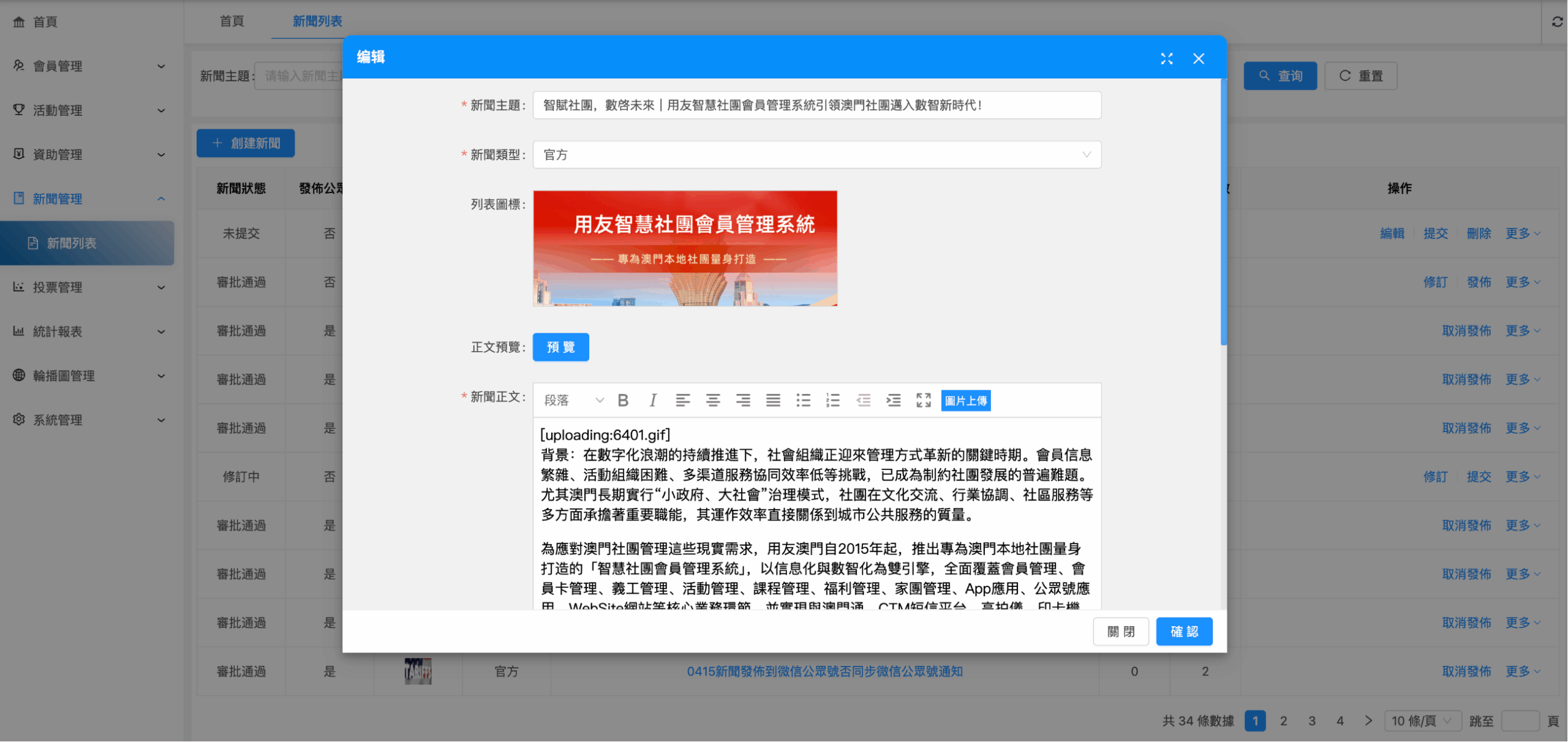Apply justify alignment to text

coord(773,401)
